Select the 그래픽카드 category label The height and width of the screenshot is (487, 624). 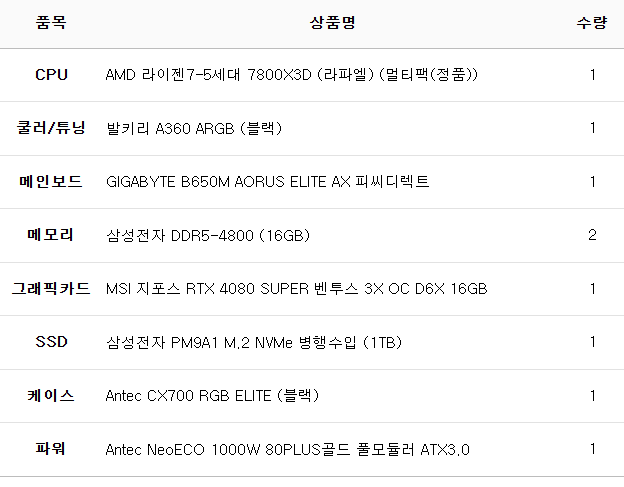tap(51, 289)
